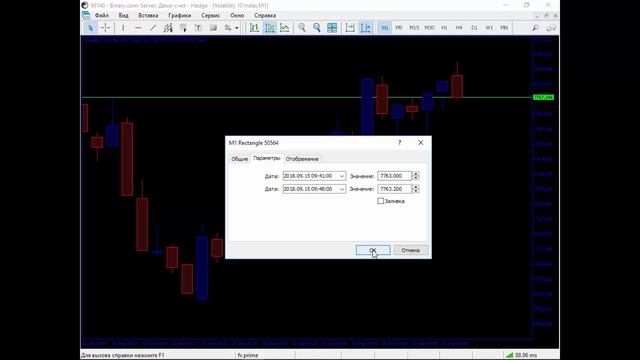Viewport: 640px width, 360px height.
Task: Open the search magnifier in toolbar
Action: 535,28
